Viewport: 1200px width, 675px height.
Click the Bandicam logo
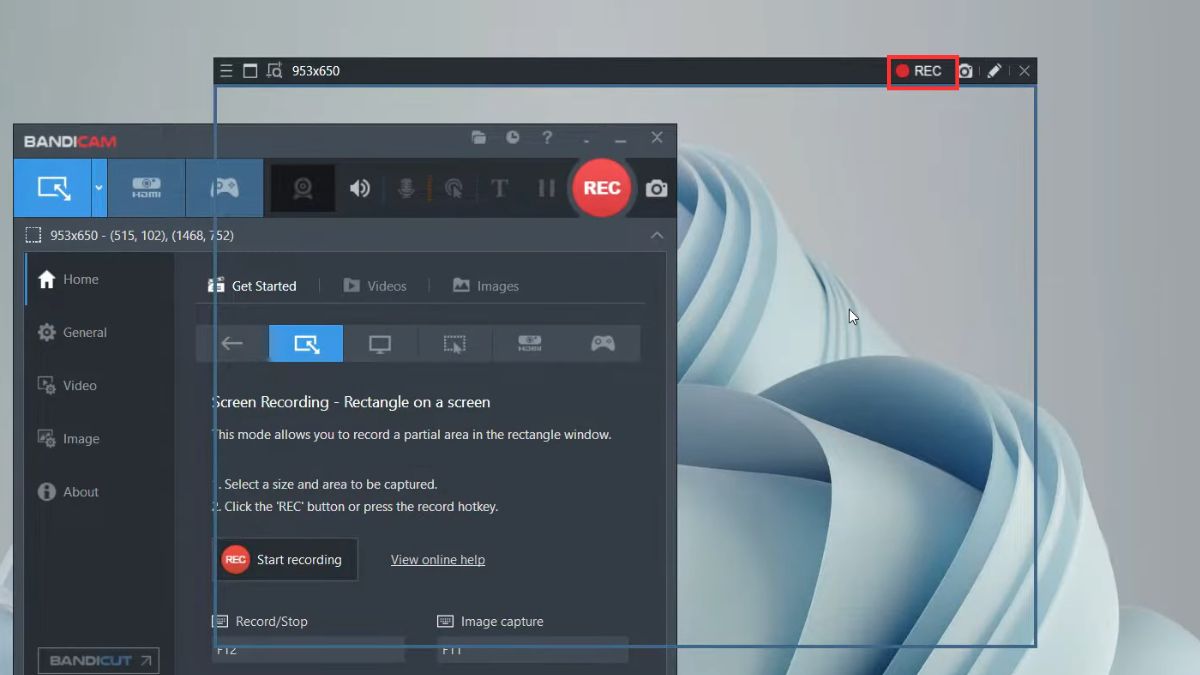pos(70,142)
